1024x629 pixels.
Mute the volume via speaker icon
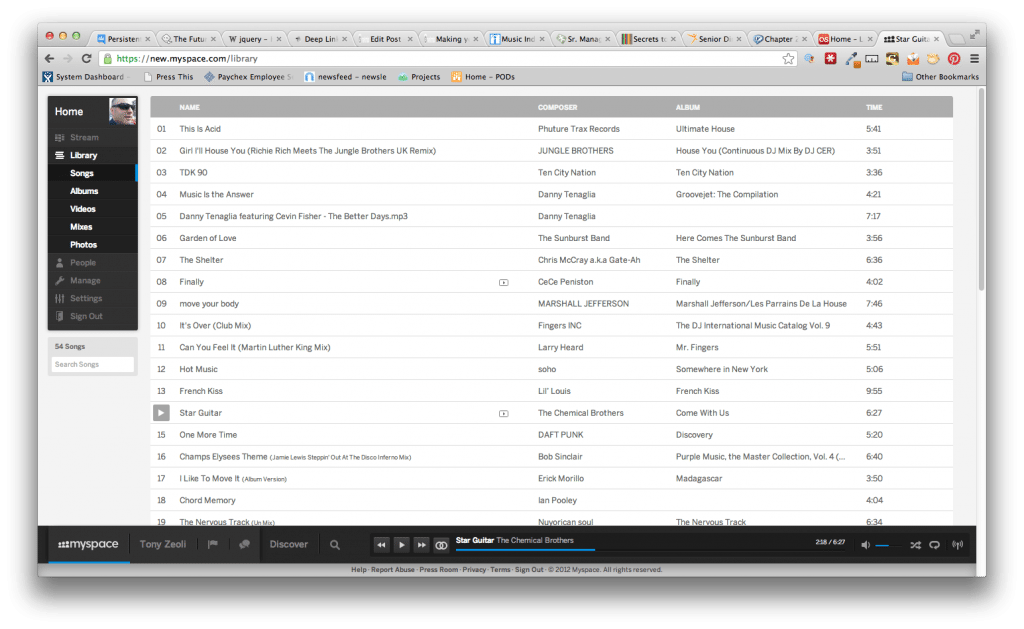(865, 545)
